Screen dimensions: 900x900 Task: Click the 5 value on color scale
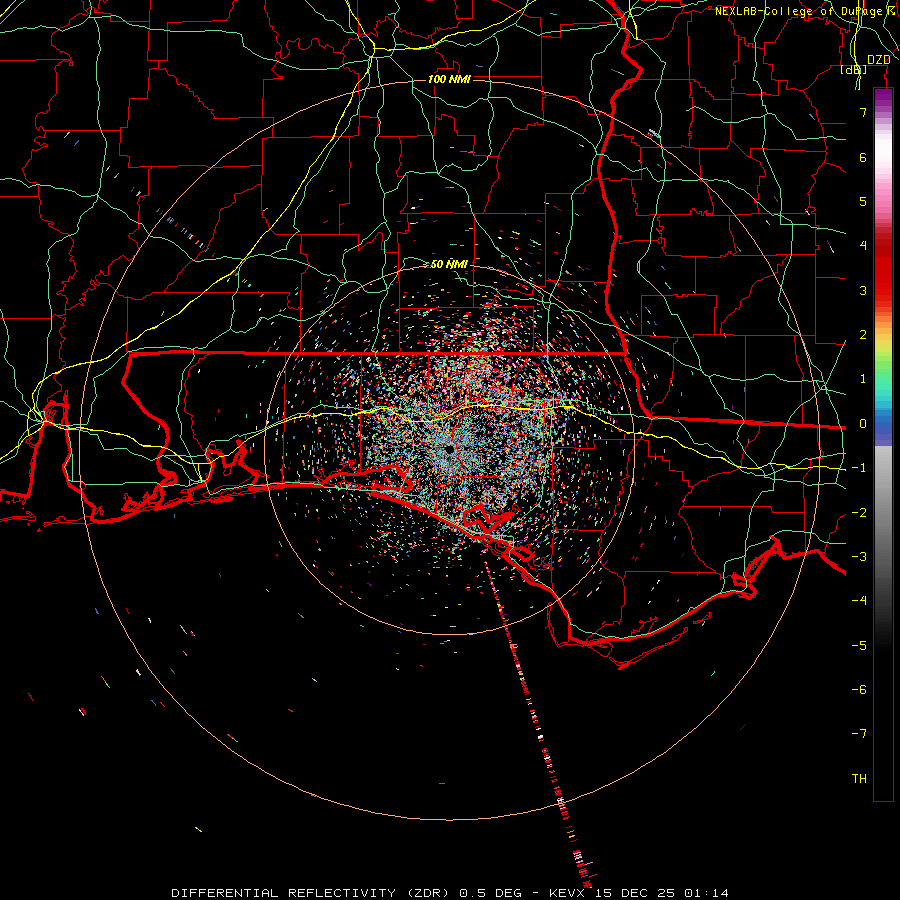(863, 201)
